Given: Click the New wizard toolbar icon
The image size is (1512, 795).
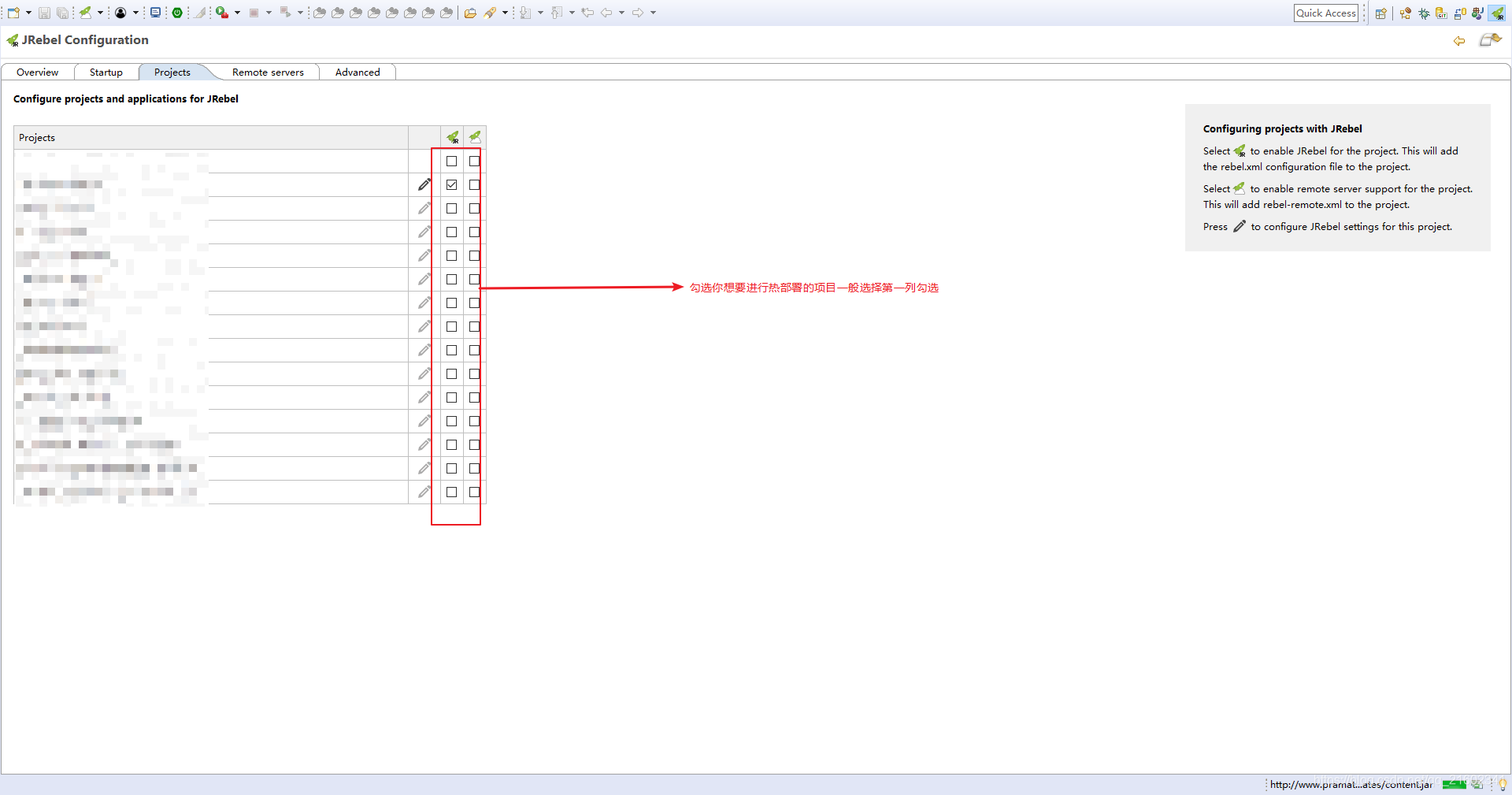Looking at the screenshot, I should tap(13, 13).
